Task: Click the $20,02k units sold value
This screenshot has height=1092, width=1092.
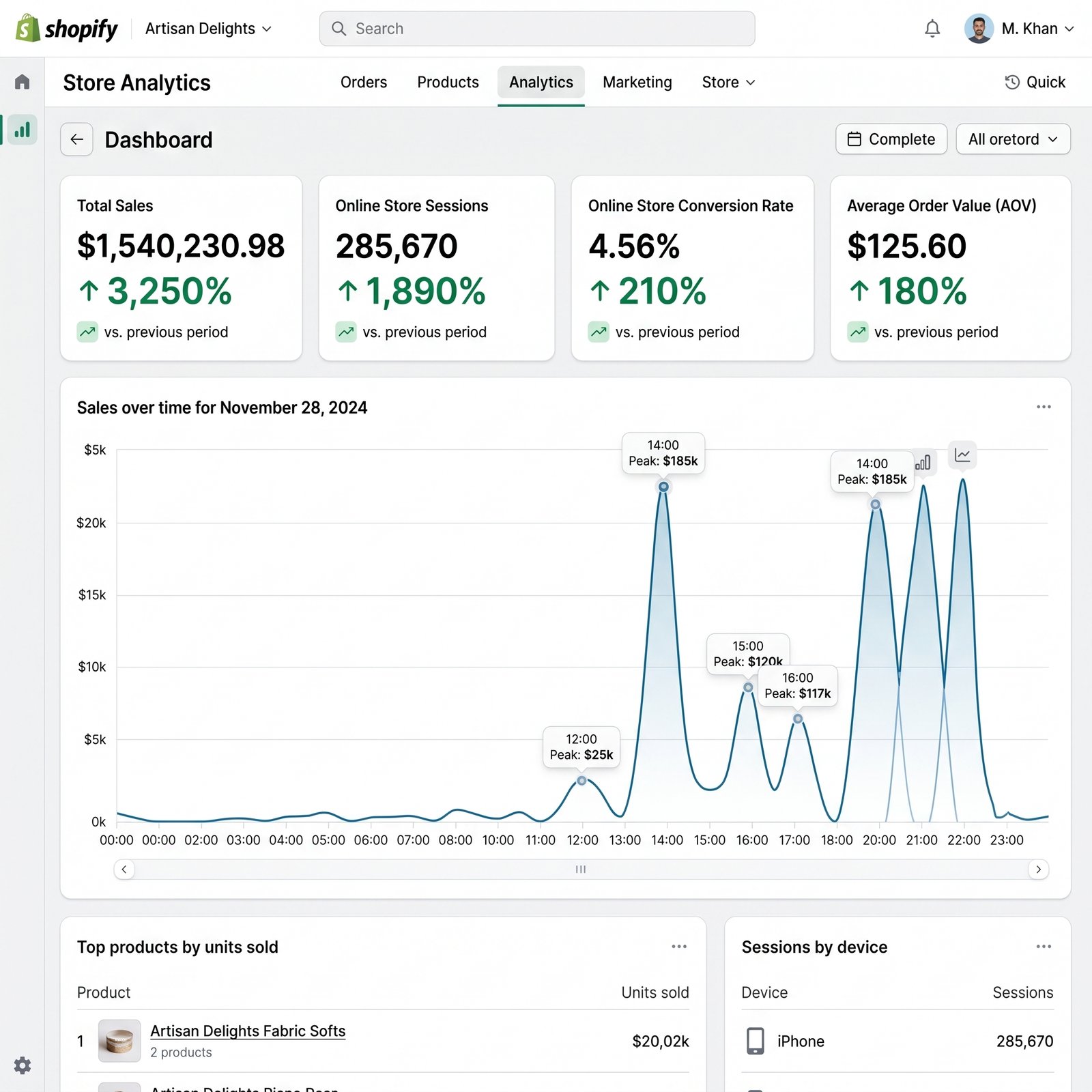Action: coord(660,1041)
